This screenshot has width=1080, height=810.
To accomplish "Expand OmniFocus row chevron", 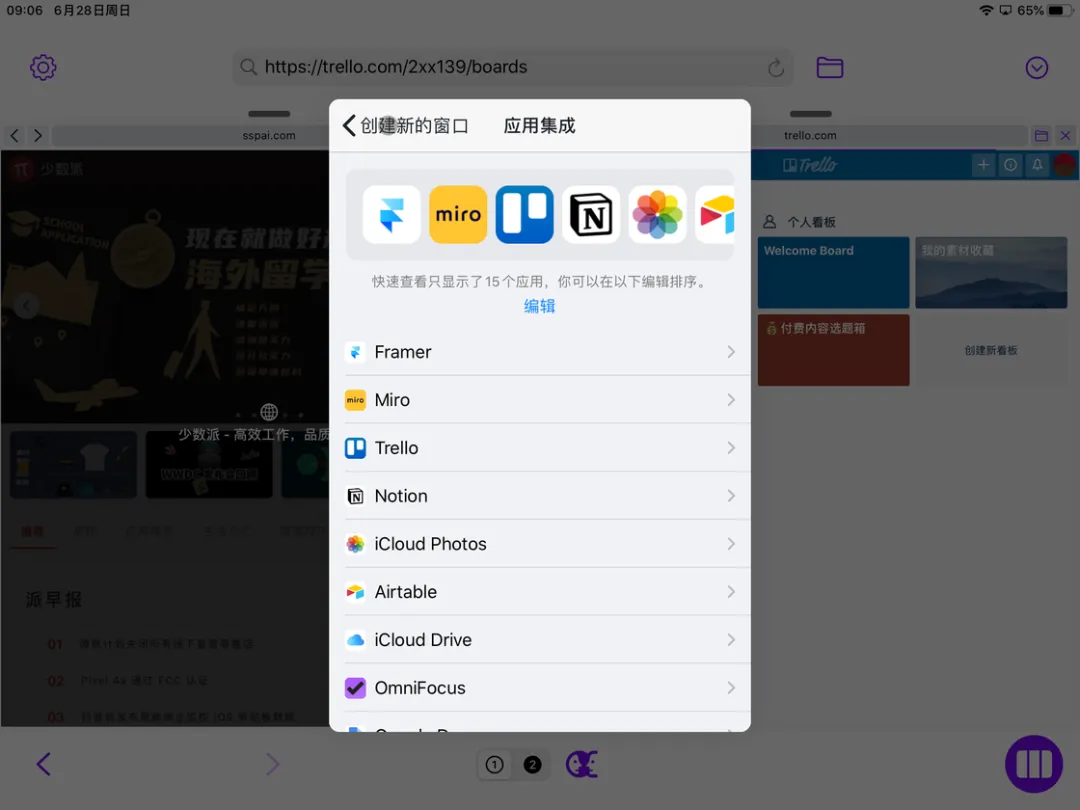I will [731, 688].
